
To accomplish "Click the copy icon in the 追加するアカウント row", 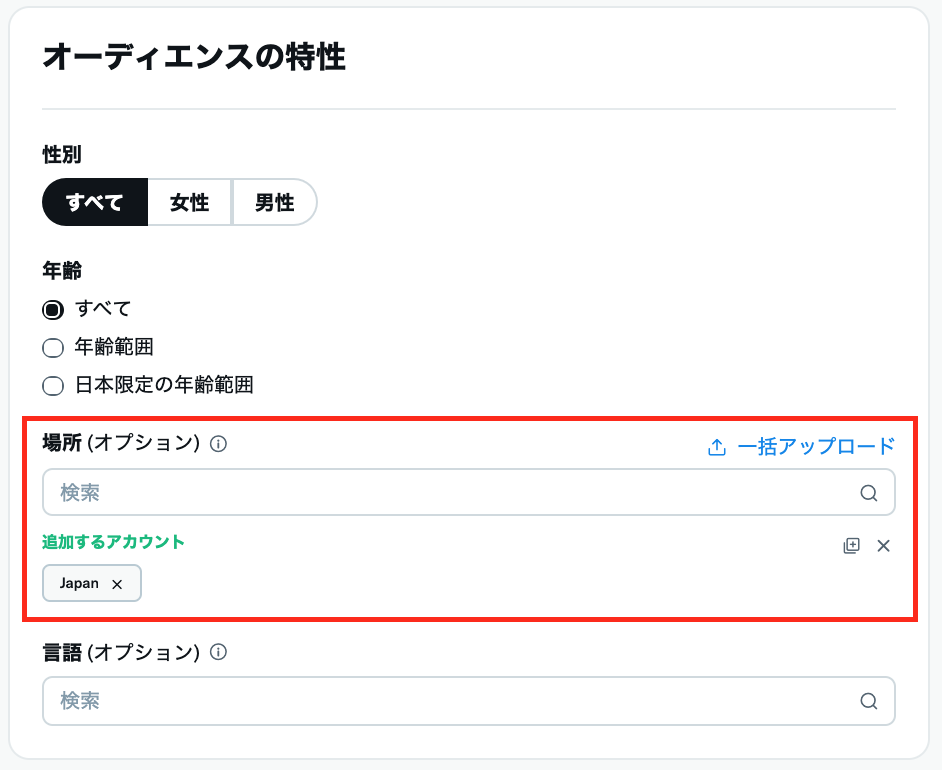I will click(851, 545).
